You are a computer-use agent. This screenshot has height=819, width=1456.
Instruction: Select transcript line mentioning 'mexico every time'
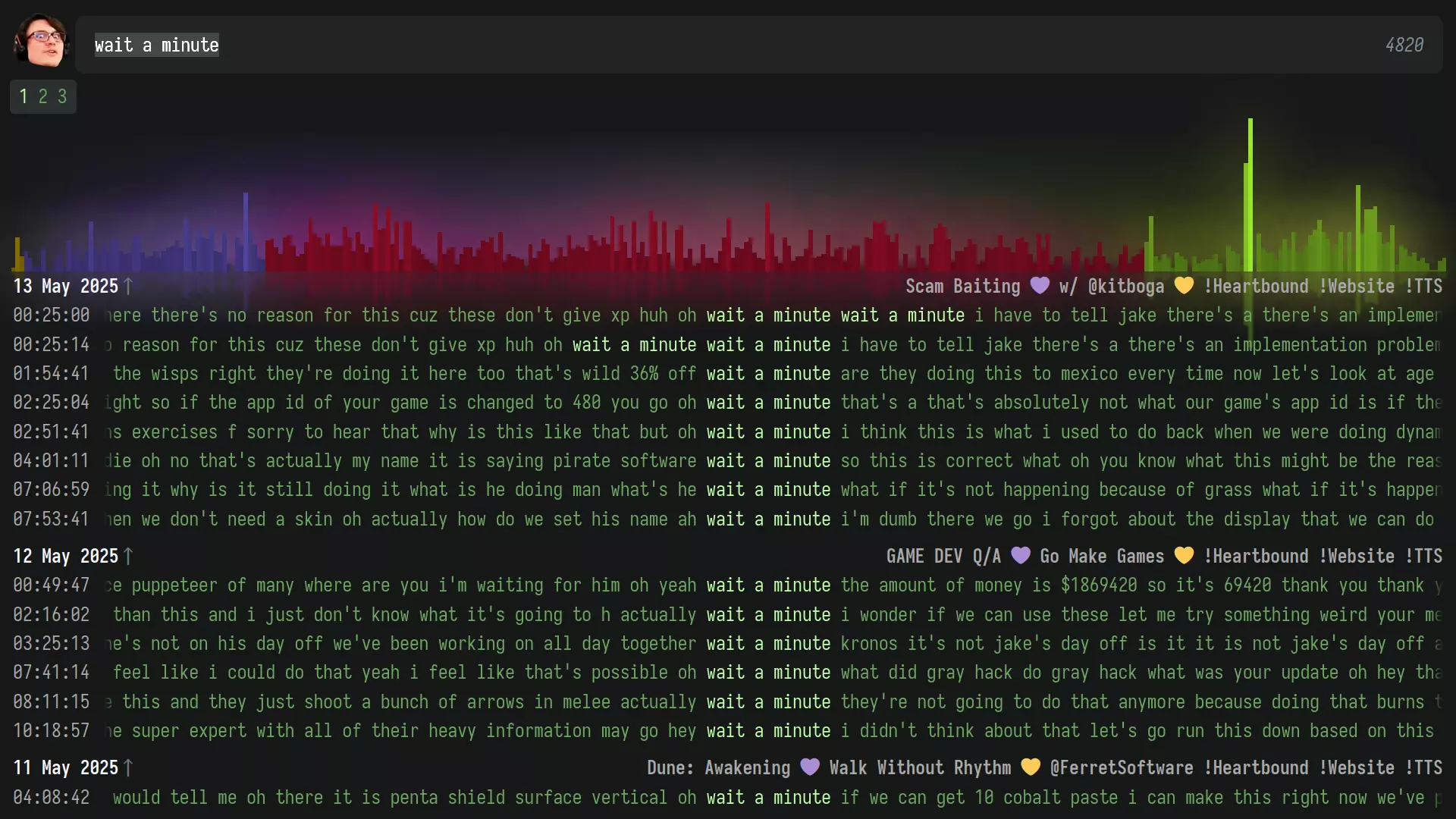[773, 373]
